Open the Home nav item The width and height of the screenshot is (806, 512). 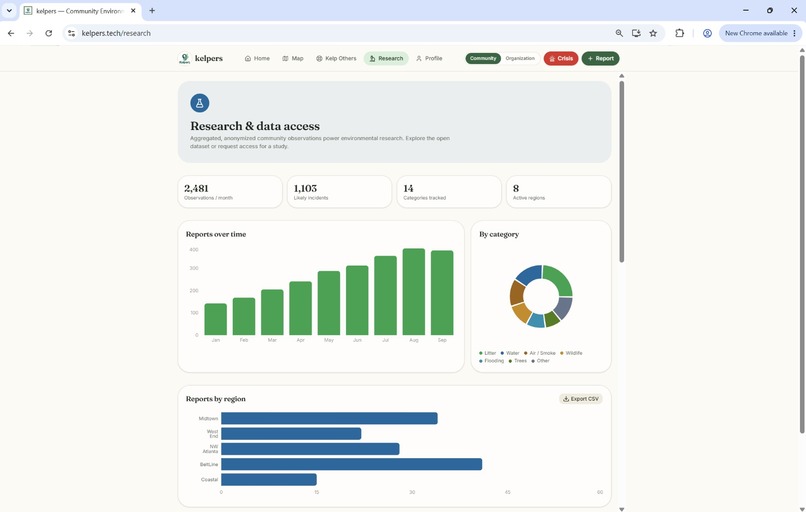click(257, 59)
